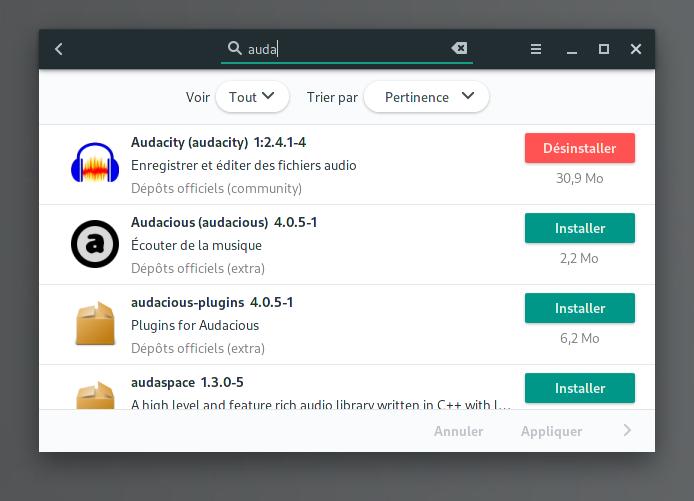
Task: Close the package manager window
Action: (636, 49)
